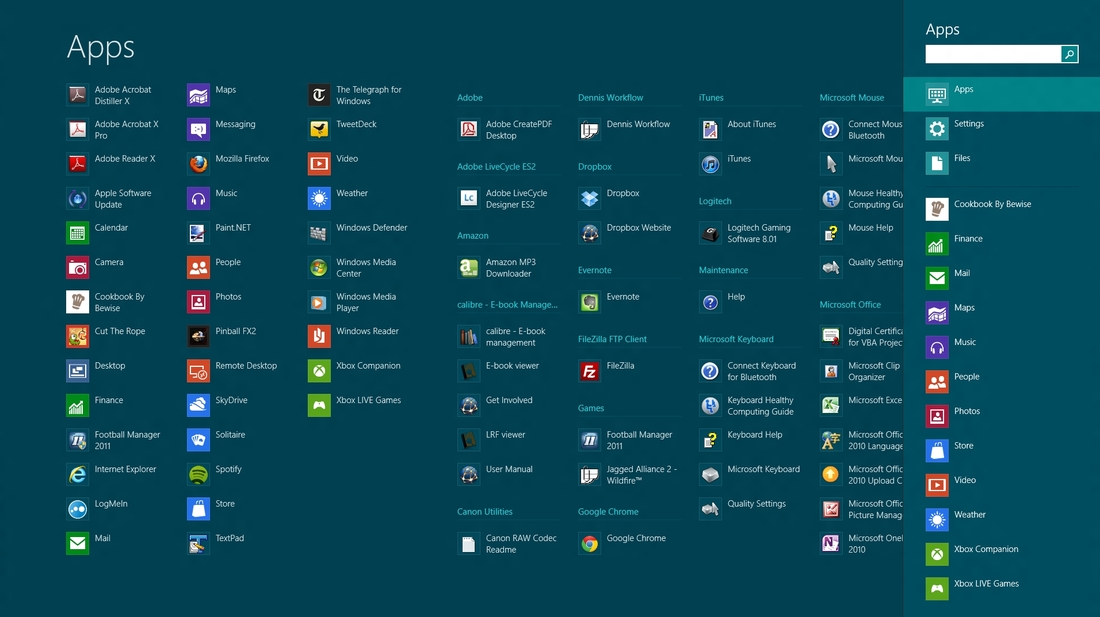
Task: Open the Xbox Companion icon in app grid
Action: point(318,371)
